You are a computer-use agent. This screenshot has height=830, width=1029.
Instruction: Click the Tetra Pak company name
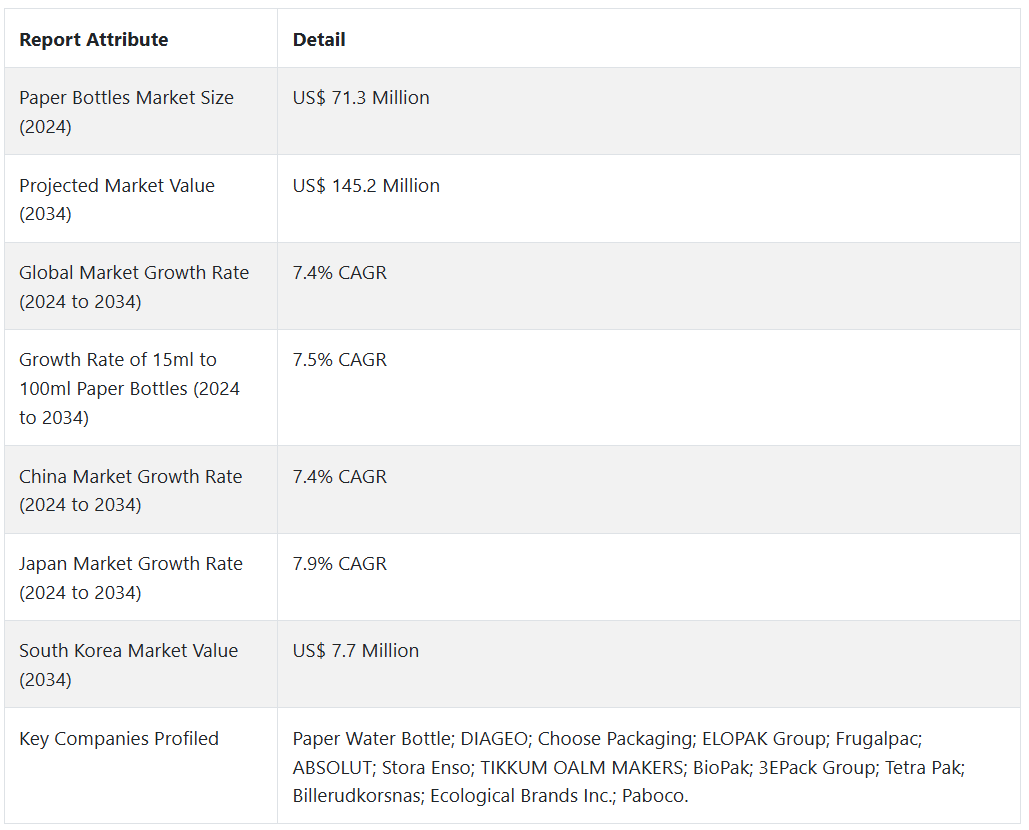923,768
